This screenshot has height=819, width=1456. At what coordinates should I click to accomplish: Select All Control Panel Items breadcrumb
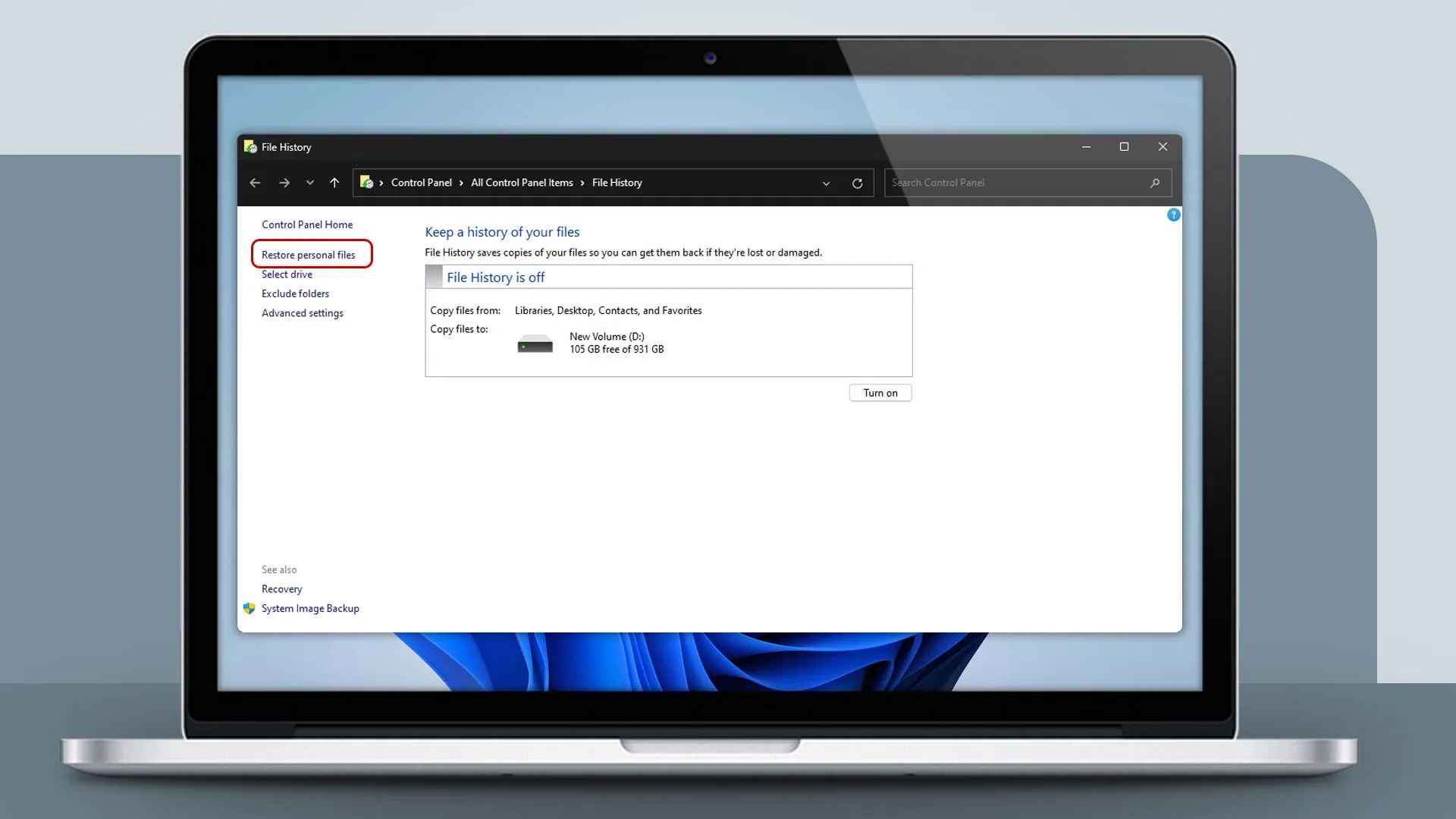click(x=522, y=183)
